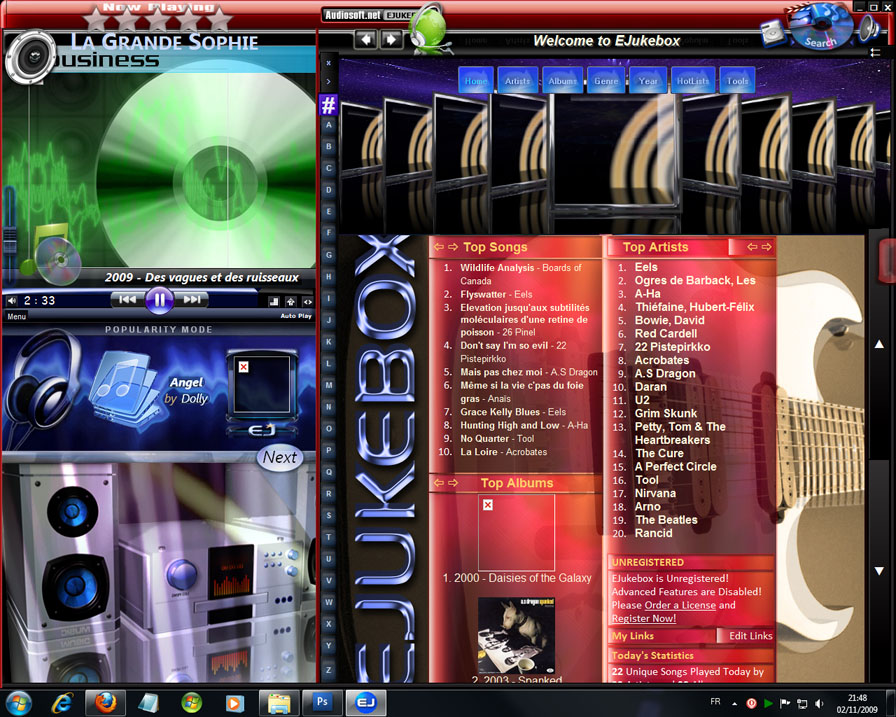
Task: Click the up-arrow icon in player controls
Action: 291,301
